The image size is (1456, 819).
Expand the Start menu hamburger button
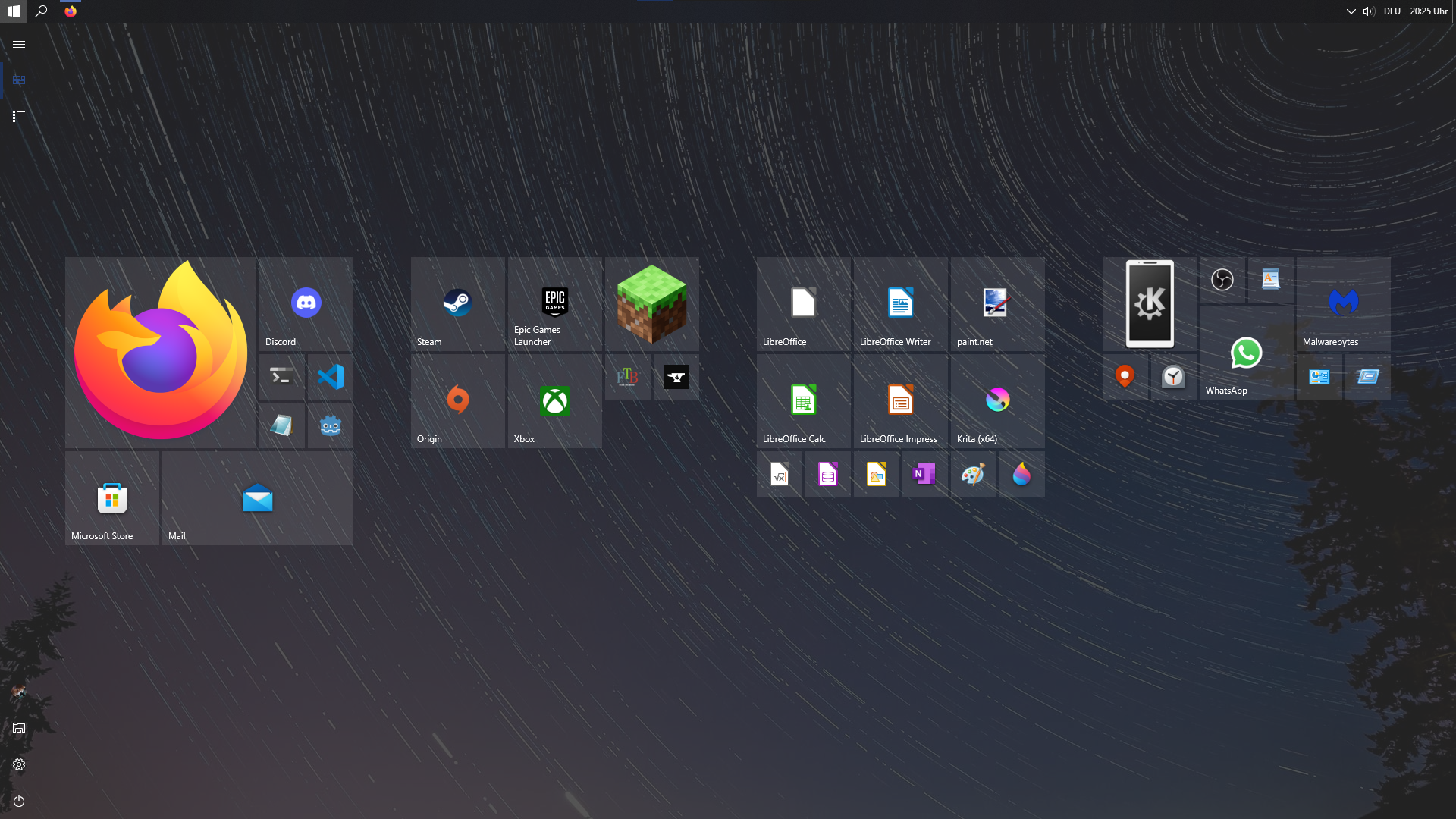19,44
